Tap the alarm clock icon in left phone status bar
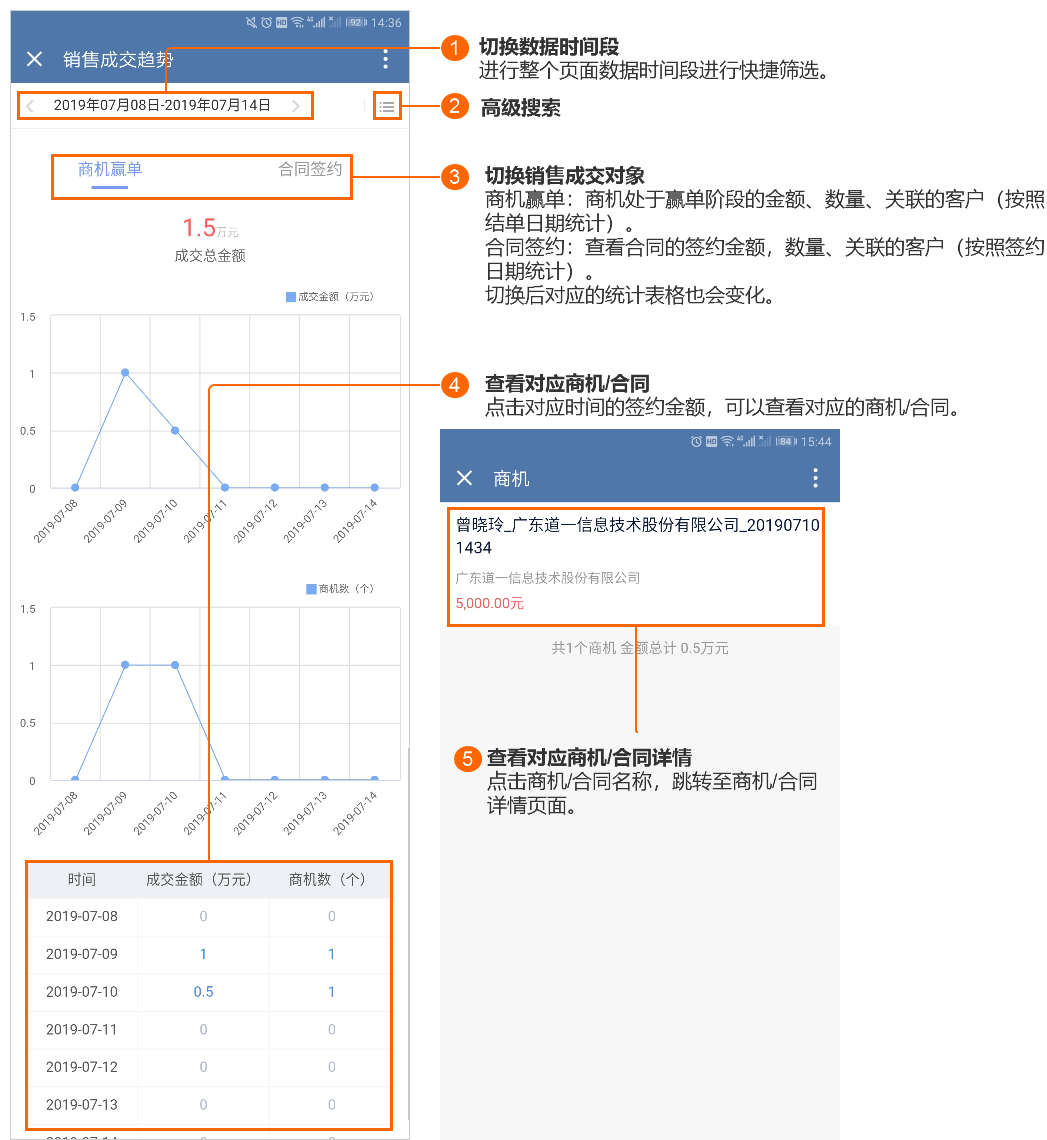This screenshot has width=1047, height=1140. pyautogui.click(x=267, y=23)
